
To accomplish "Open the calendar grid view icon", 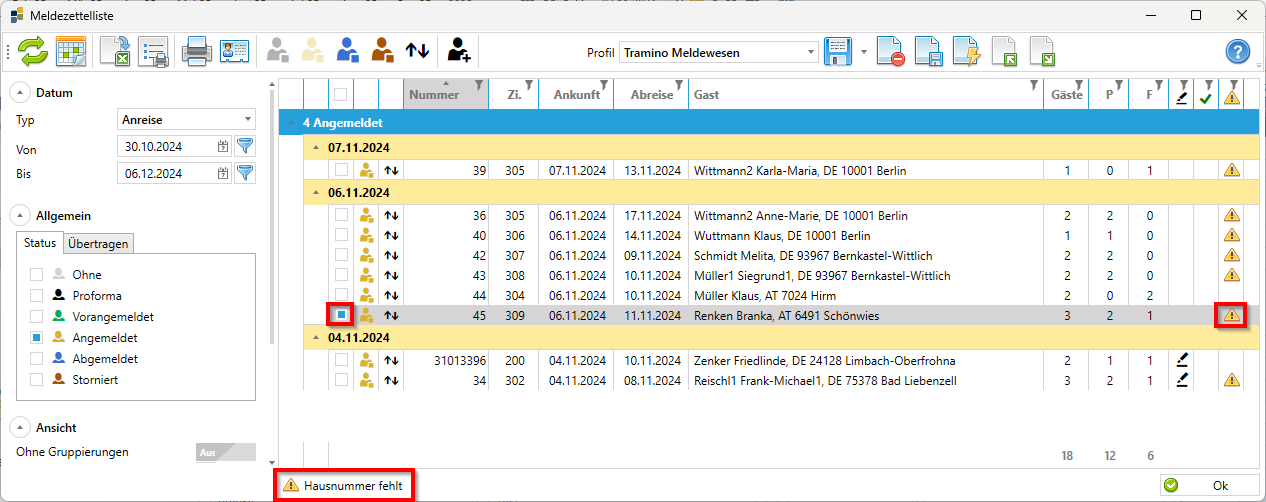I will pos(71,51).
